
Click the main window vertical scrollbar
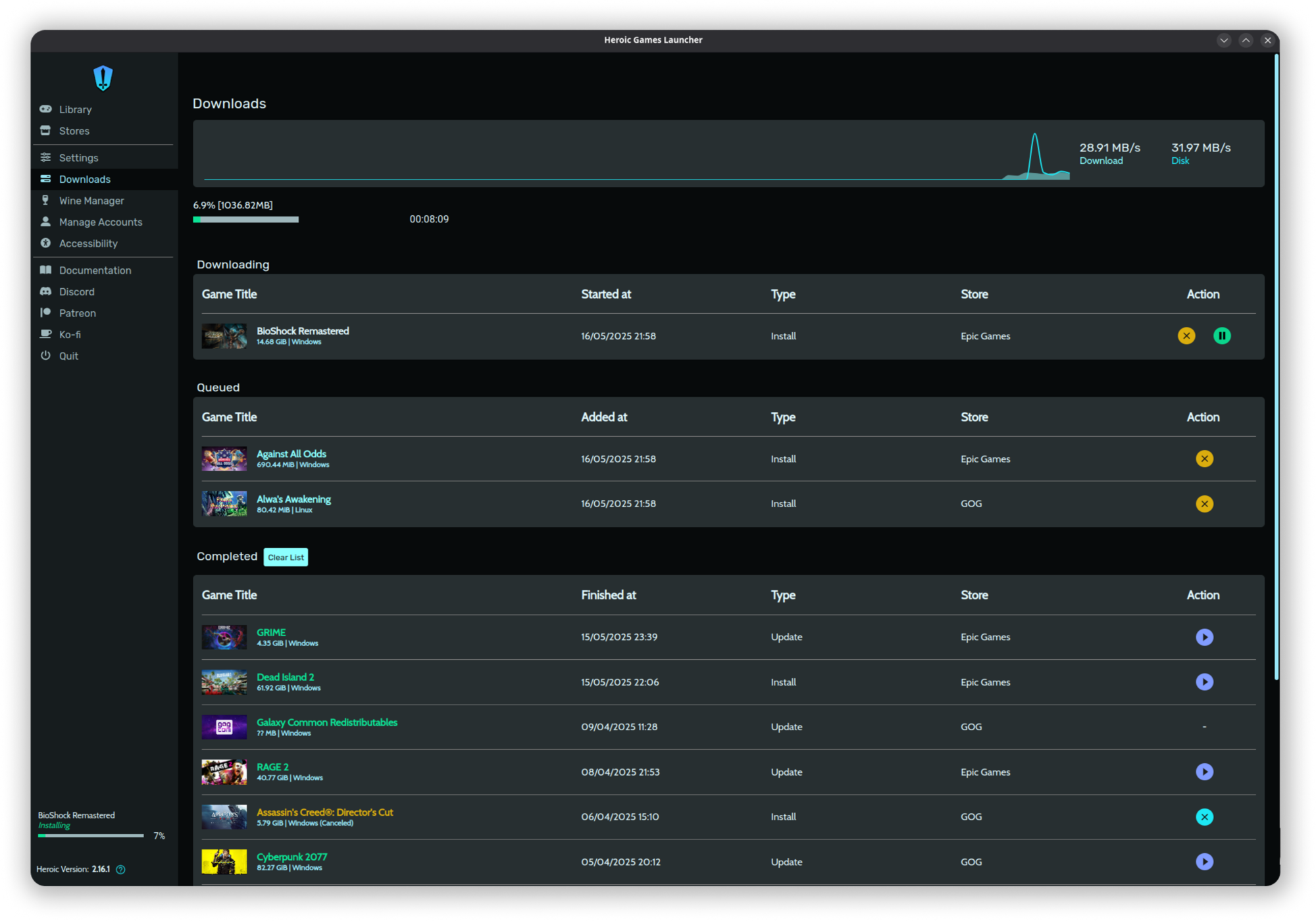coord(1277,367)
